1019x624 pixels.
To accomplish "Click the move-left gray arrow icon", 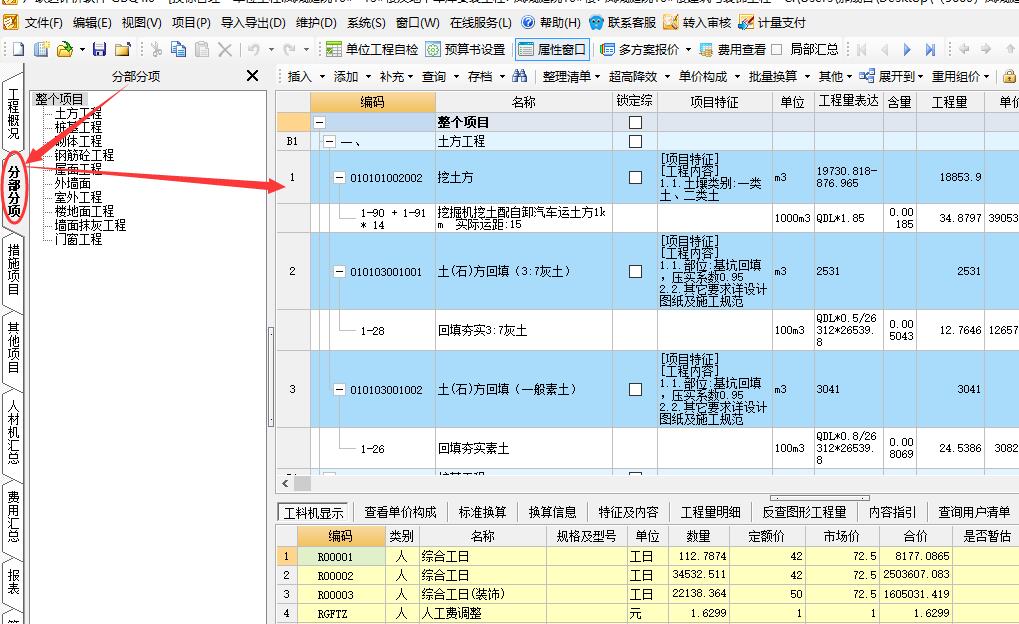I will 964,49.
